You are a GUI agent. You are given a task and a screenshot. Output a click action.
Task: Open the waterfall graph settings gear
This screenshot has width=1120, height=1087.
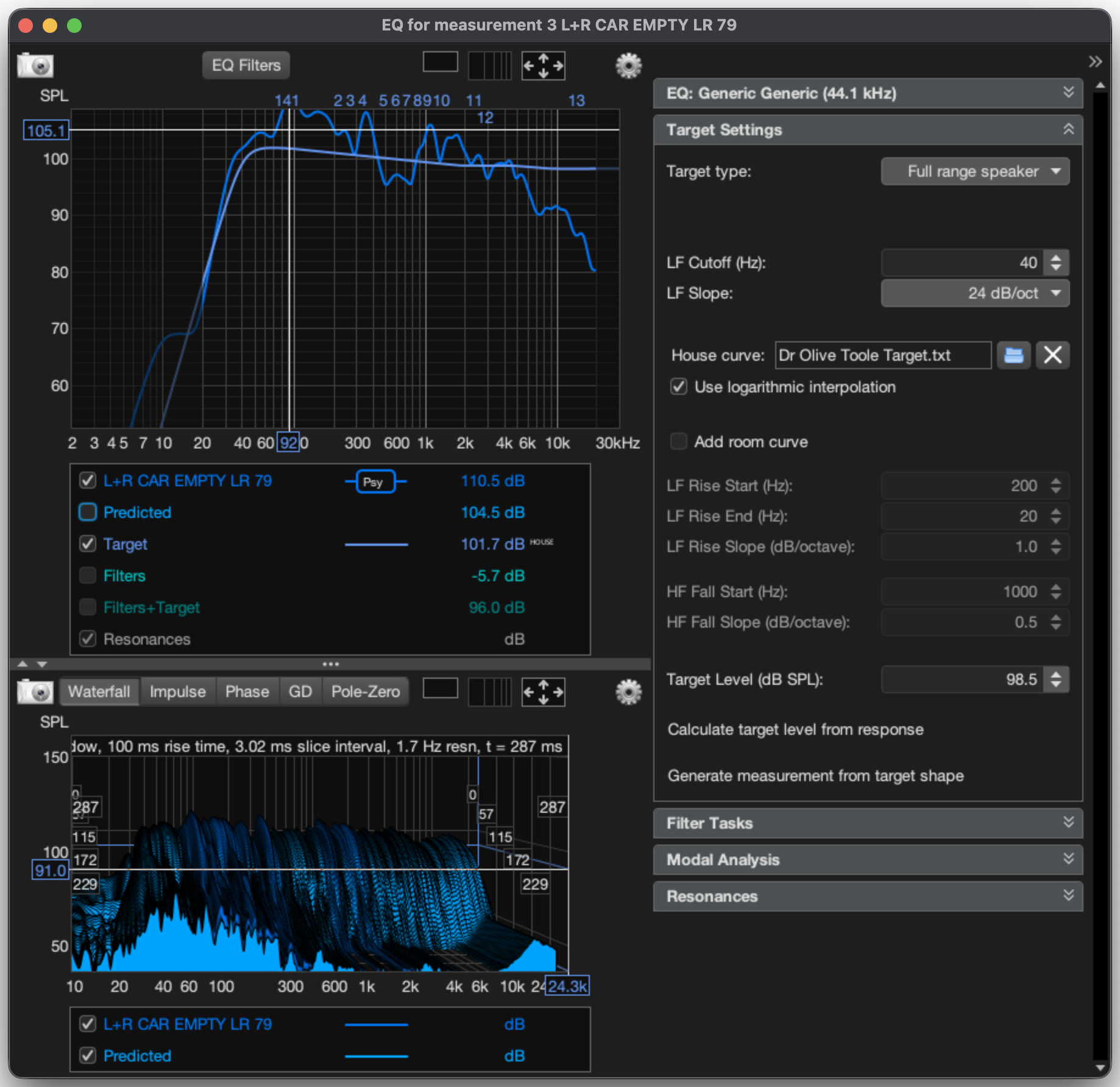point(628,692)
